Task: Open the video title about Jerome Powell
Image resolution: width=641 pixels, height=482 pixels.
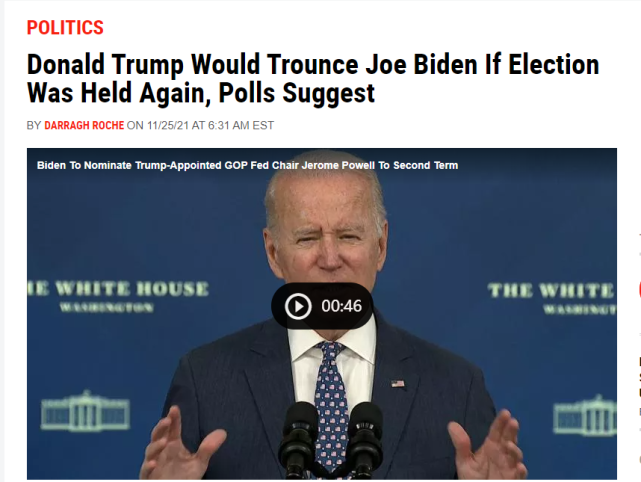Action: point(247,165)
